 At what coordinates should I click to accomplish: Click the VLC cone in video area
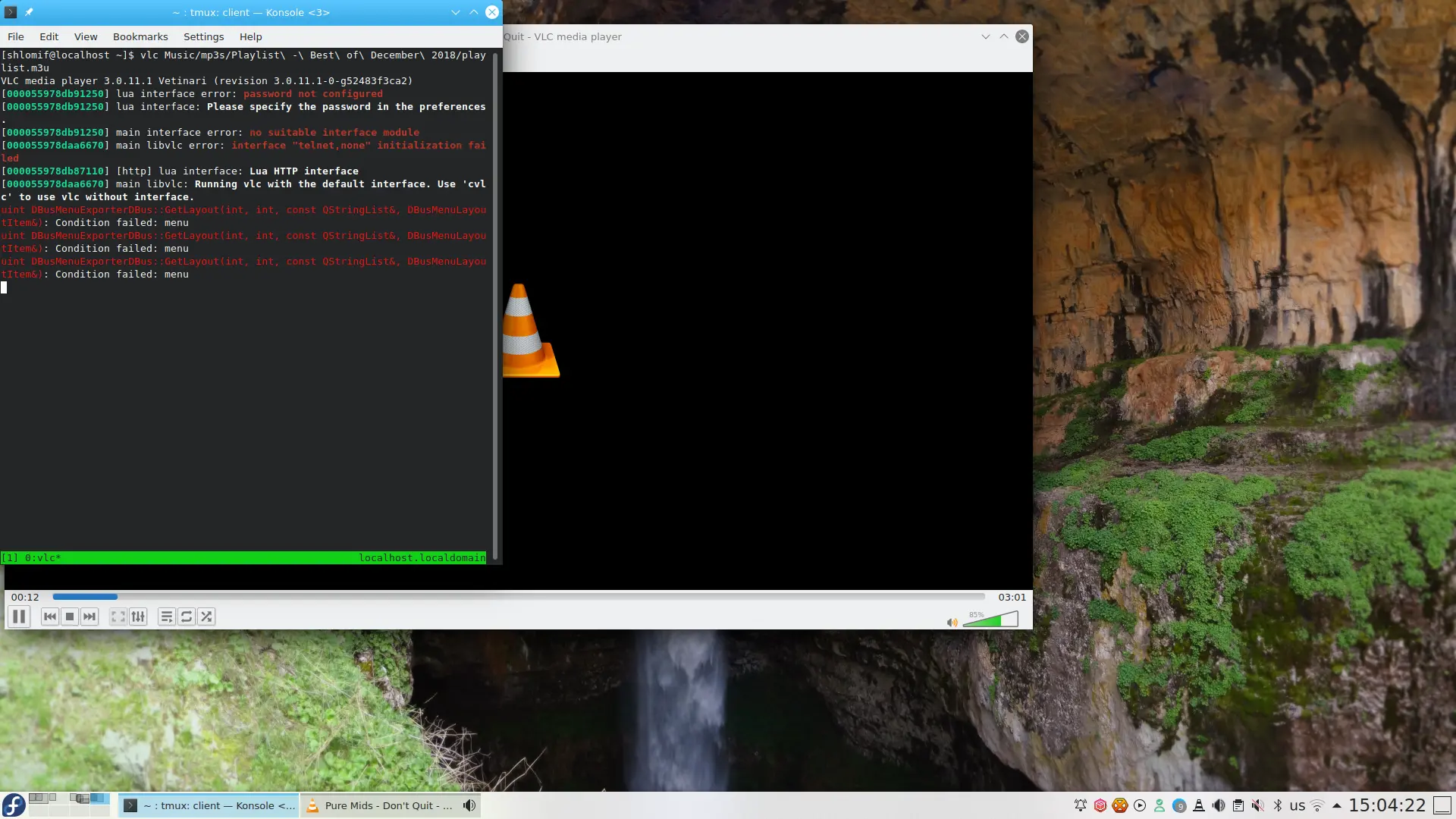tap(531, 331)
